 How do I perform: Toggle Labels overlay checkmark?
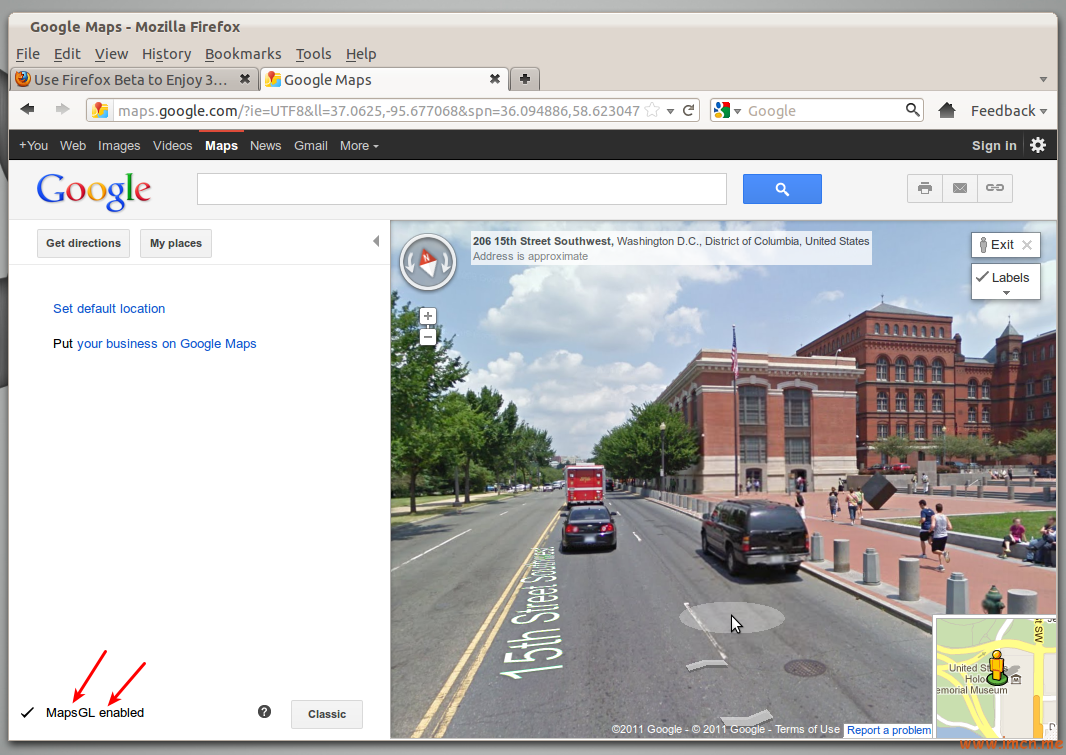point(982,276)
